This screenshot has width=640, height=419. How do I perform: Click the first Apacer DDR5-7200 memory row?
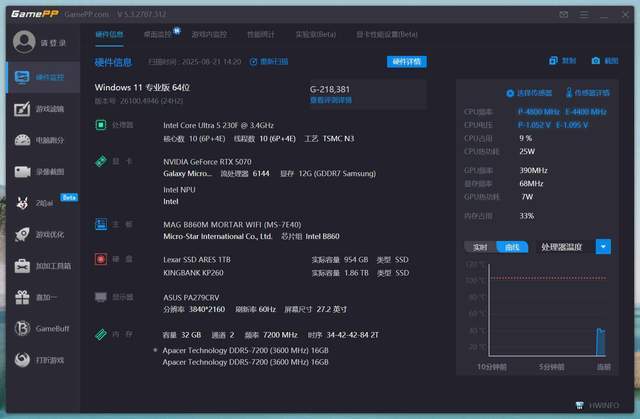(x=245, y=350)
